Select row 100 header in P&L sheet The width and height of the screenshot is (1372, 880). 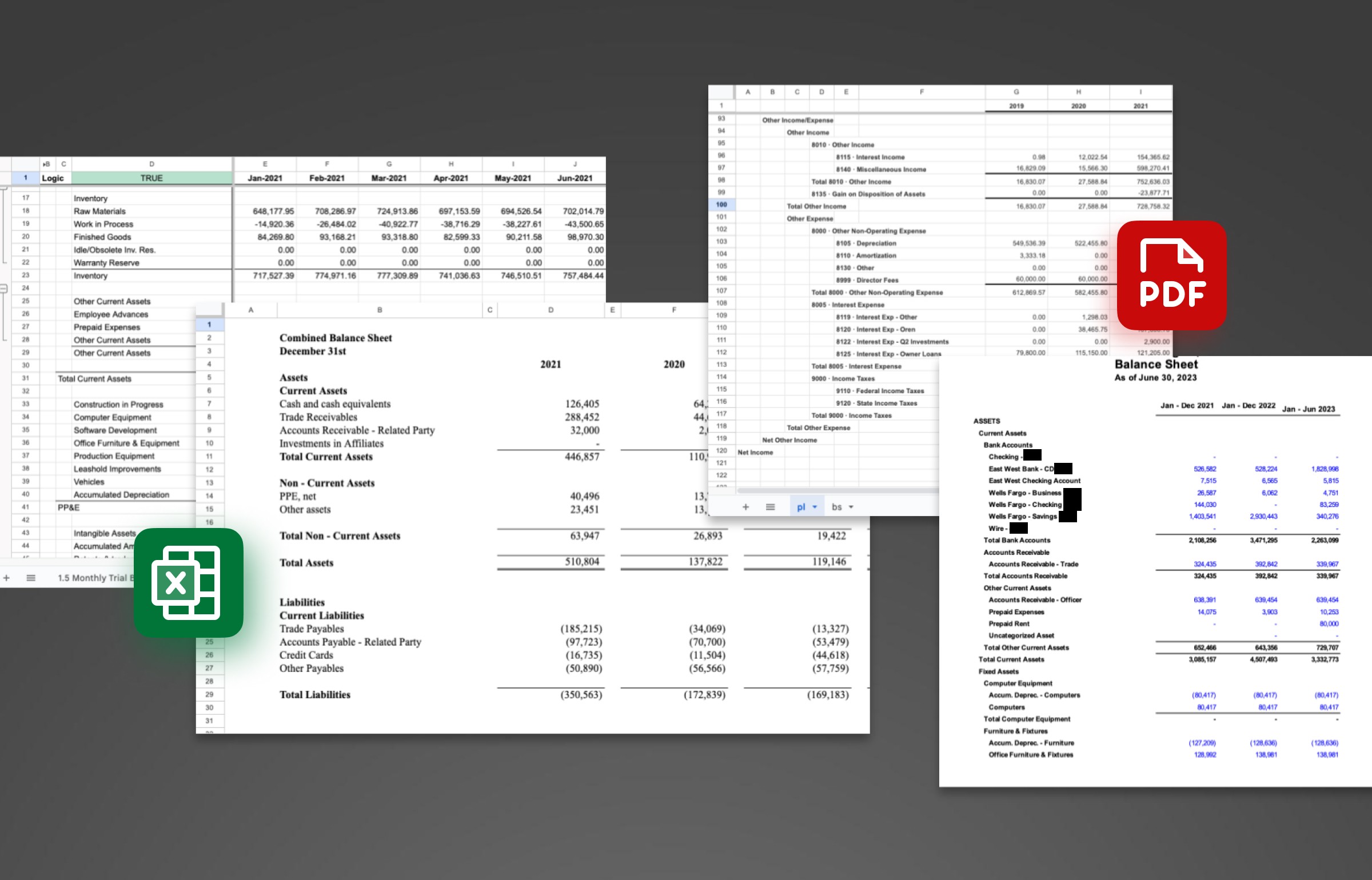point(721,205)
